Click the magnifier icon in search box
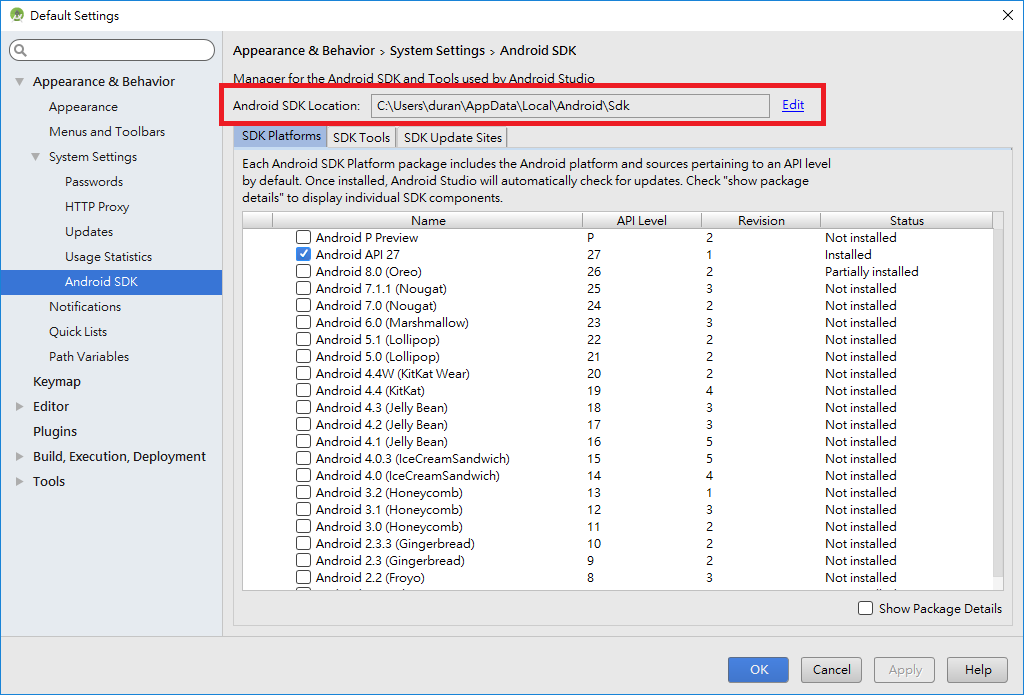 click(x=19, y=50)
